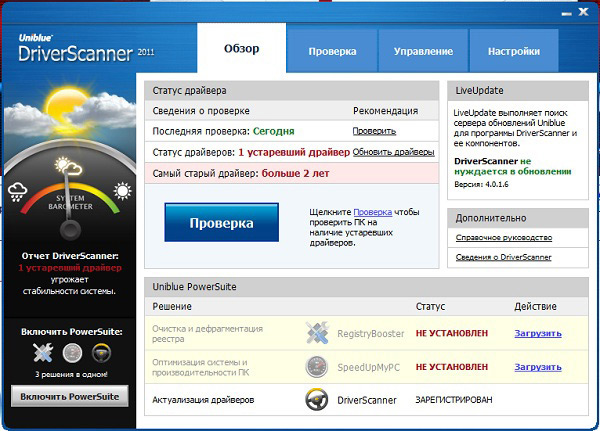600x431 pixels.
Task: Click the Рекомендация column header
Action: [385, 111]
